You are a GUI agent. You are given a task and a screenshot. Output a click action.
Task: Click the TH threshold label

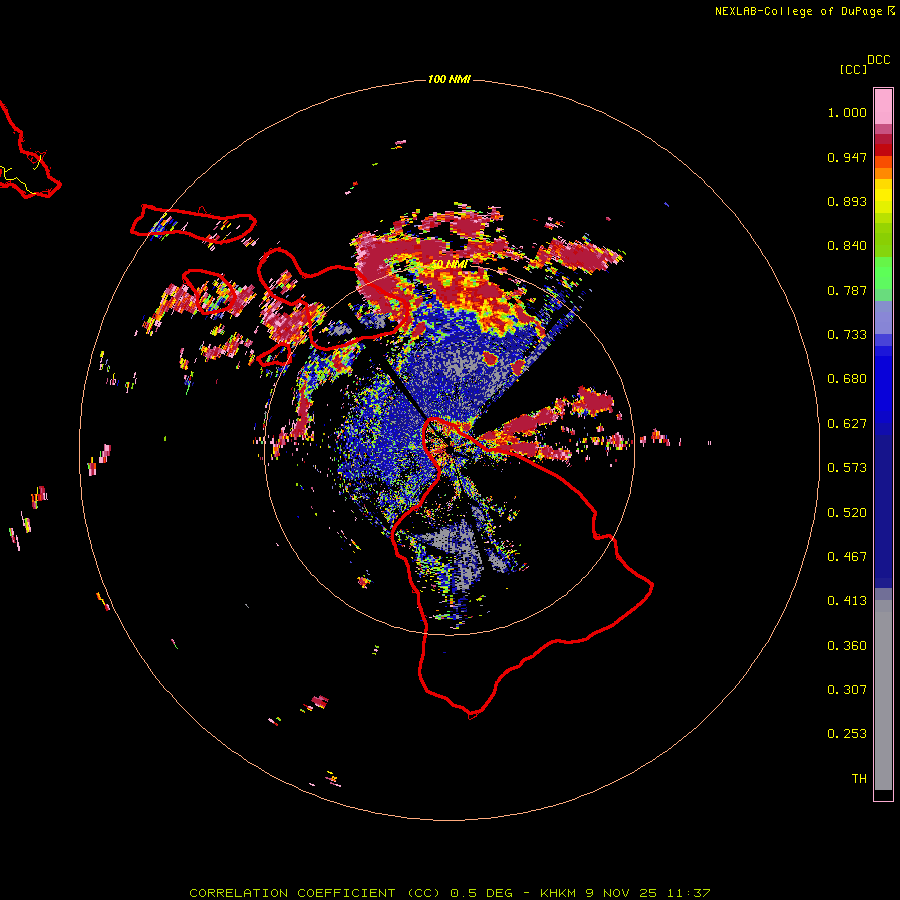click(859, 779)
